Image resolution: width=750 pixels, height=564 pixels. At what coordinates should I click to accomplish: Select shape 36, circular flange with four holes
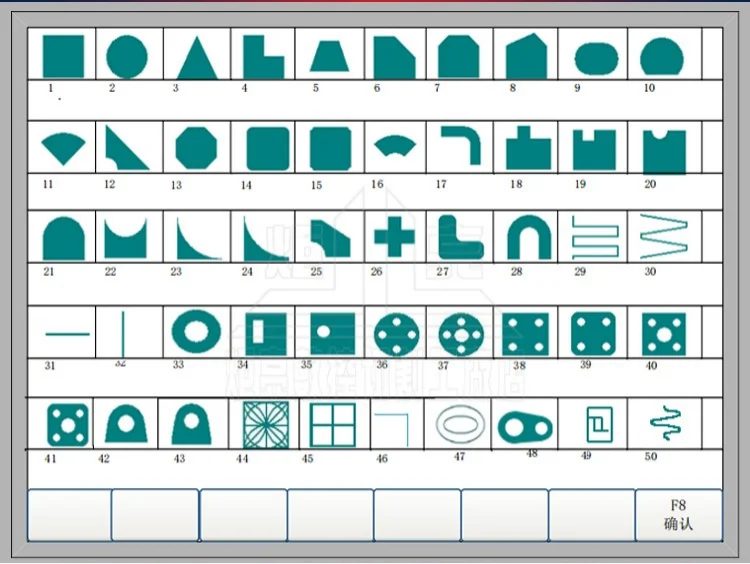[397, 335]
